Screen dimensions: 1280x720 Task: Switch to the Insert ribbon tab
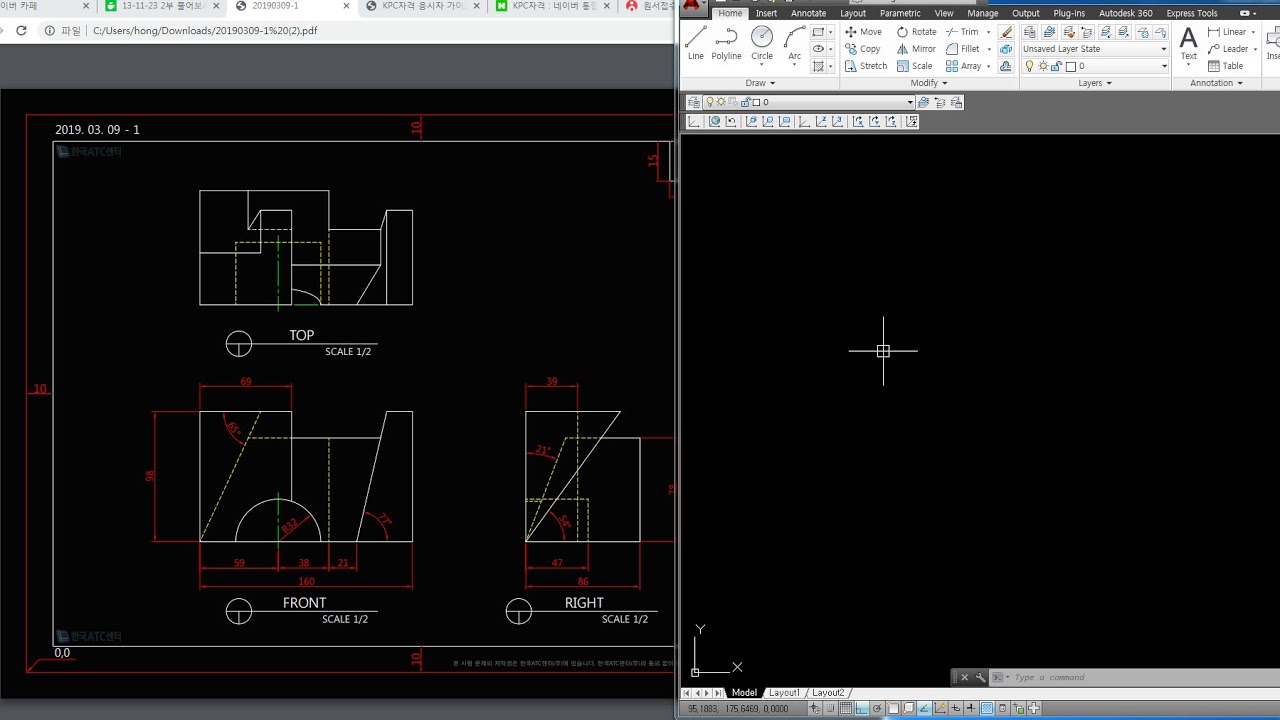(x=766, y=13)
